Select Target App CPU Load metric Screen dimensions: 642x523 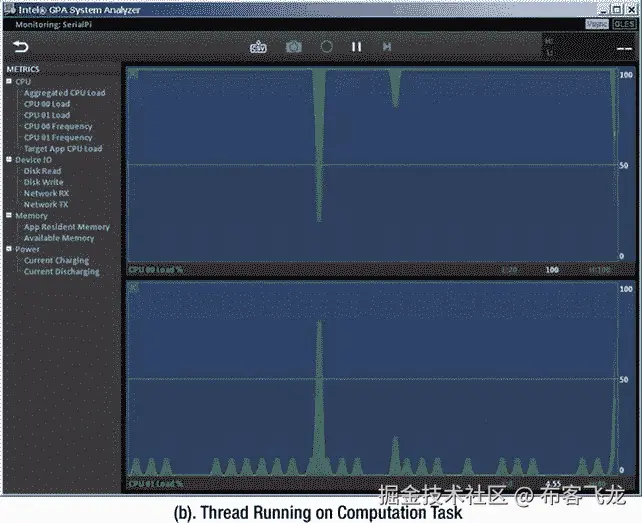pyautogui.click(x=63, y=149)
